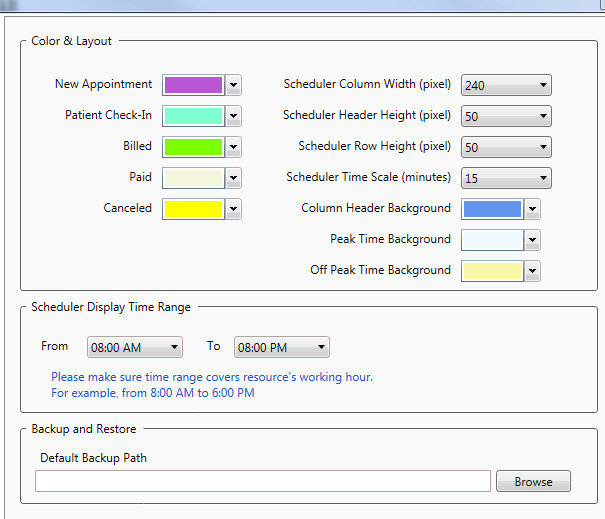Open the To time dropdown 08:00 PM
Image resolution: width=605 pixels, height=519 pixels.
click(282, 347)
